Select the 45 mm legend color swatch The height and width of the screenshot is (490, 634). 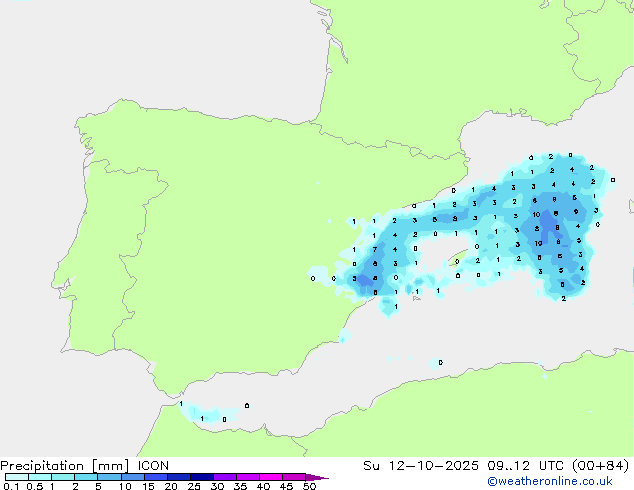coord(294,477)
